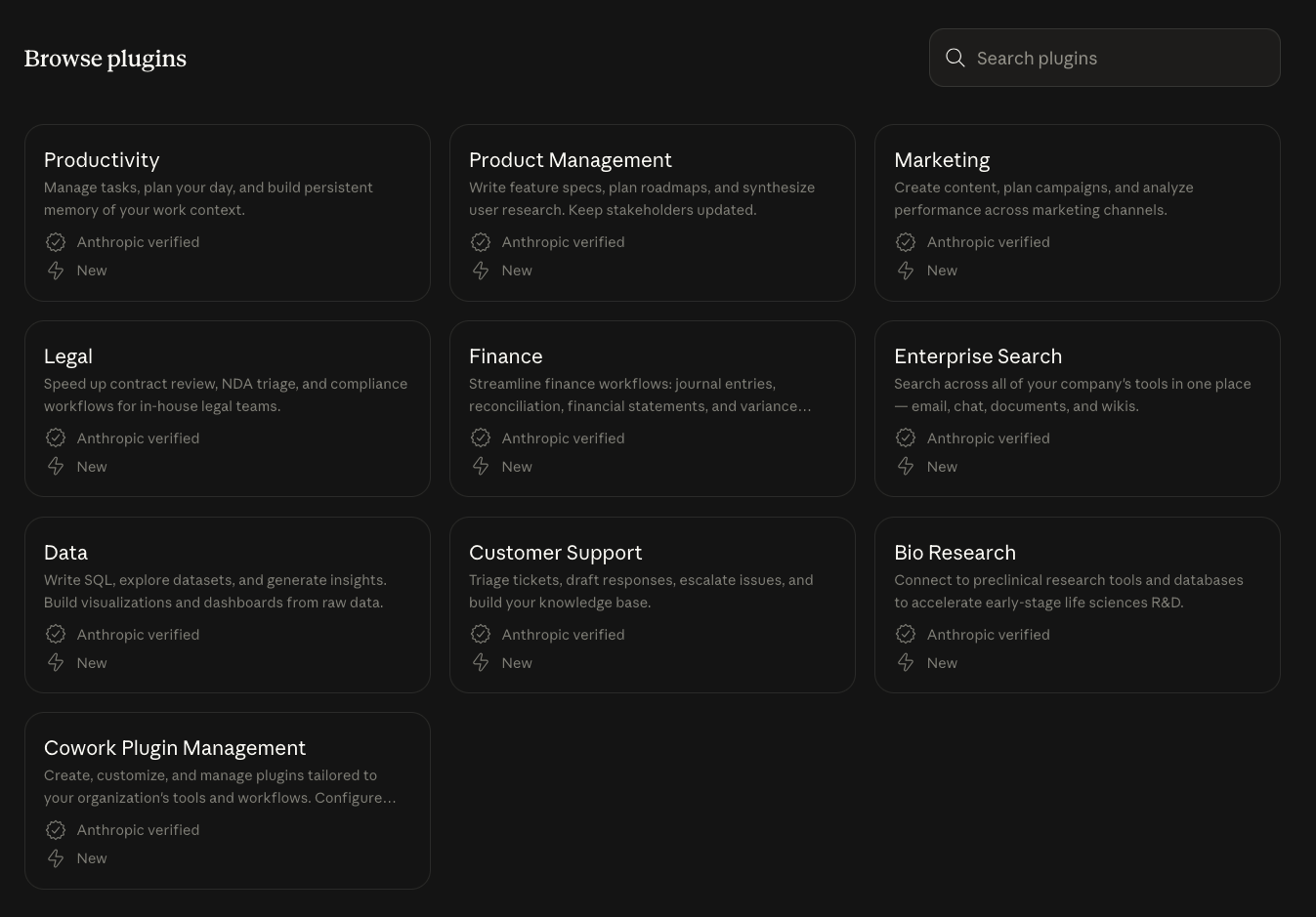Click the lightning bolt icon on Marketing card

906,271
